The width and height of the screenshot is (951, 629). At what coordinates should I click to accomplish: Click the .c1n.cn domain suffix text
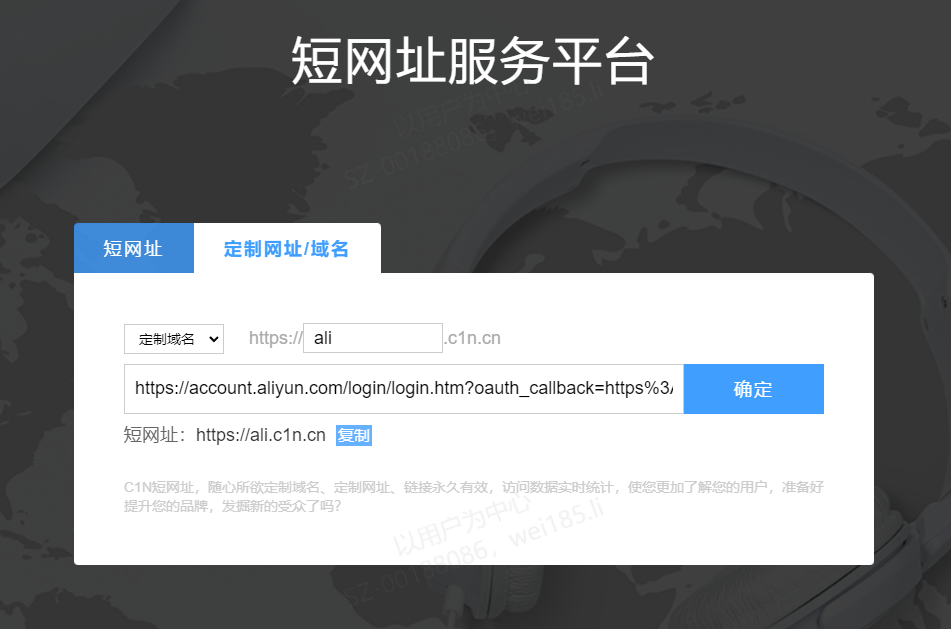(x=472, y=338)
